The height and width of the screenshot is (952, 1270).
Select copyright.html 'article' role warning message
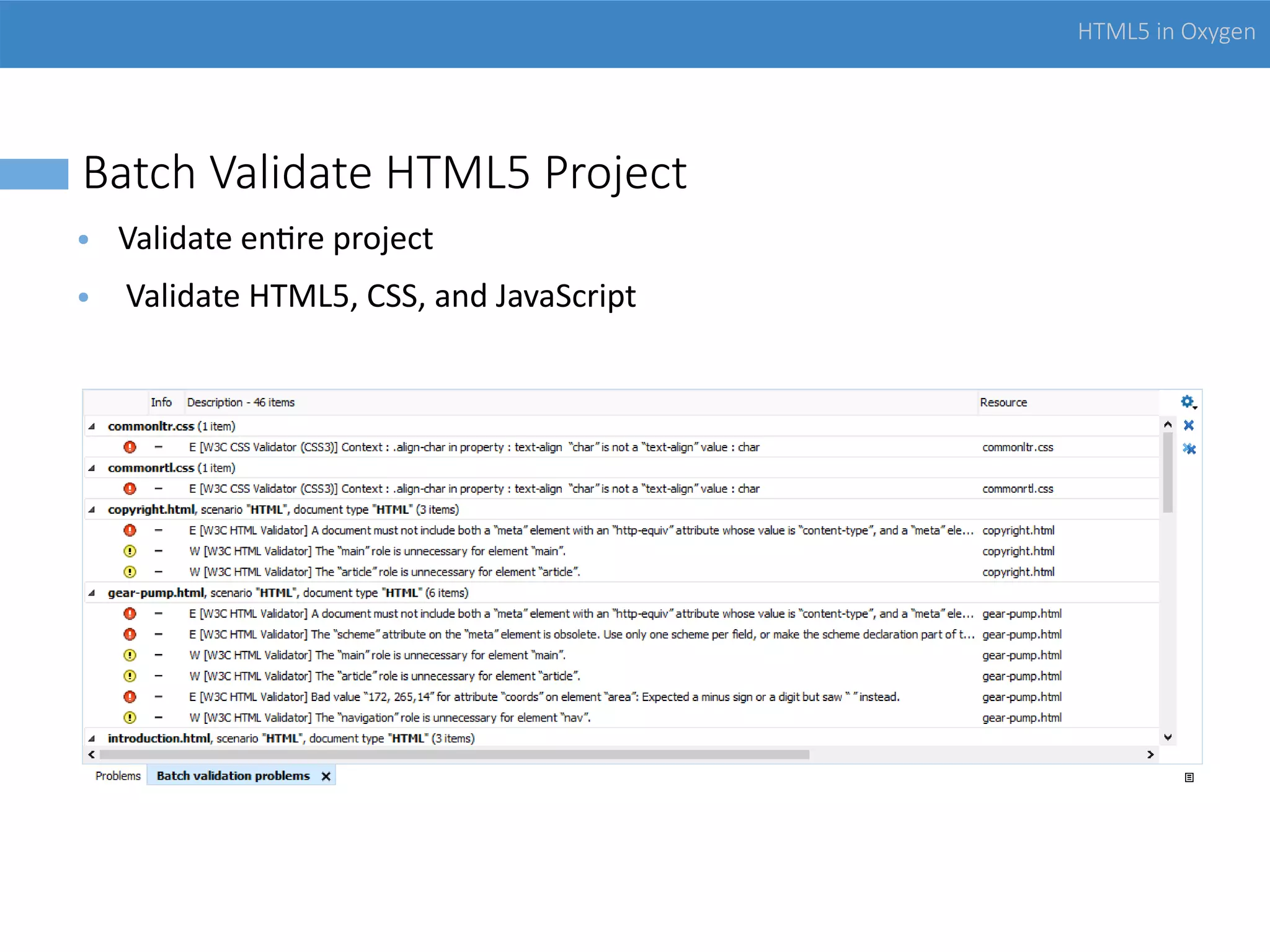[385, 571]
